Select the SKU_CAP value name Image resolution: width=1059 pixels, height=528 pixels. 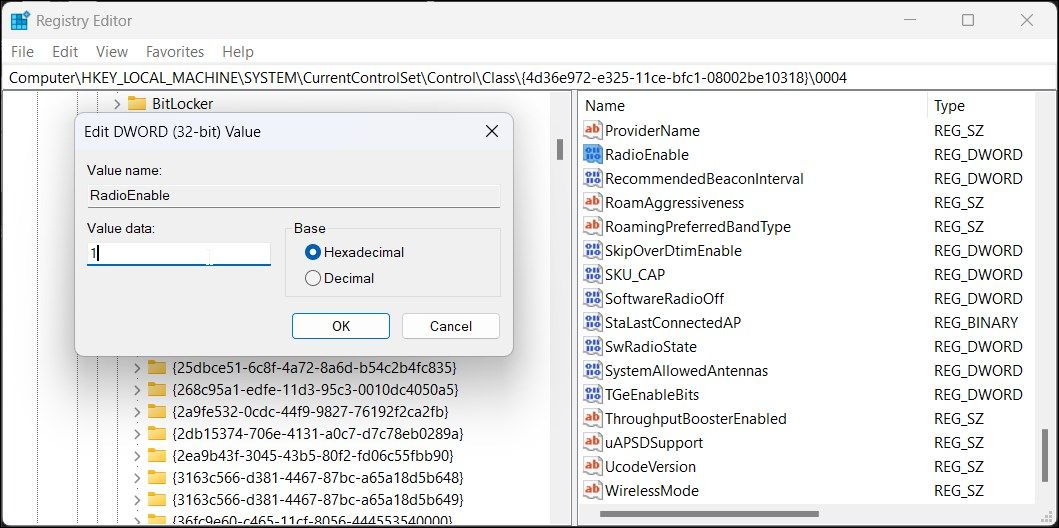(x=635, y=274)
